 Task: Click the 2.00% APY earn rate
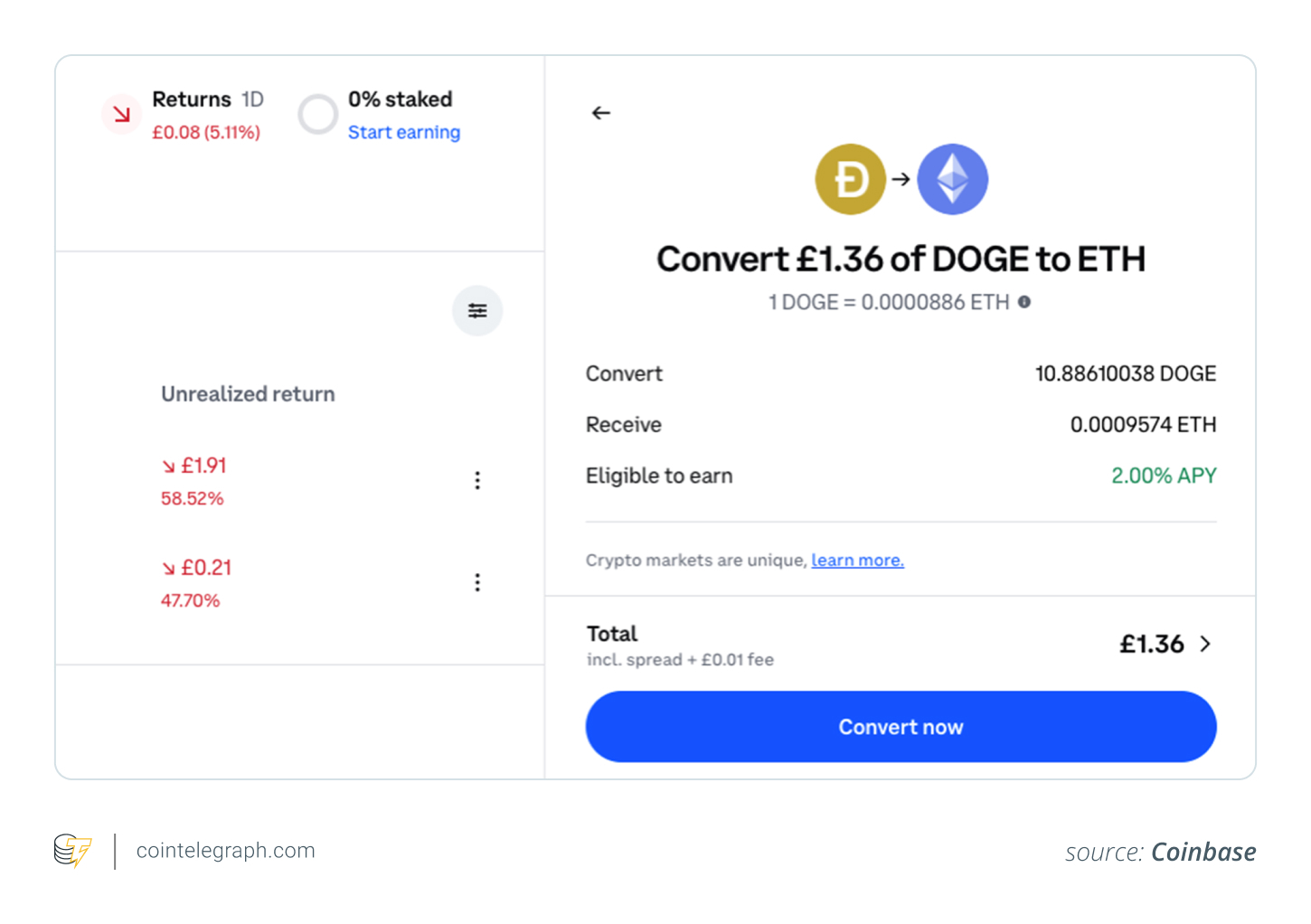[1164, 476]
